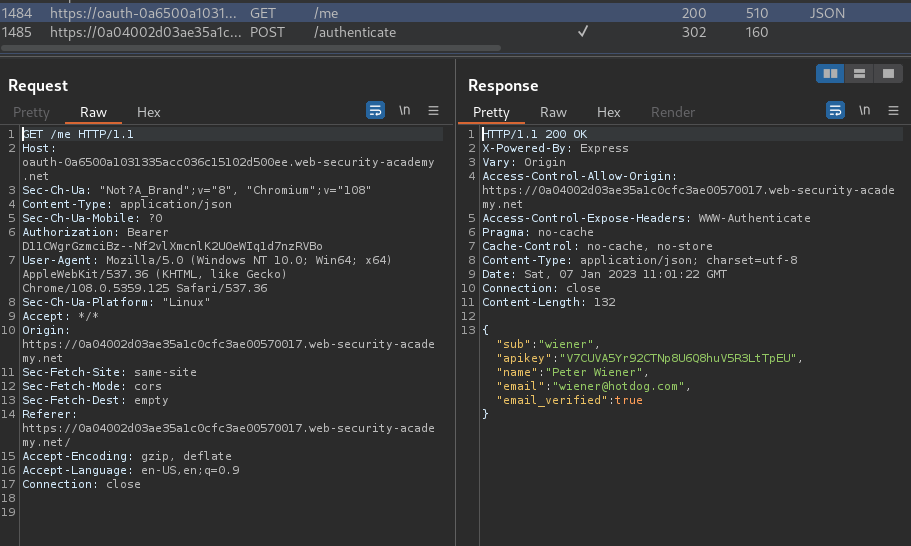
Task: Click the Accept-Language en-US line
Action: 131,470
